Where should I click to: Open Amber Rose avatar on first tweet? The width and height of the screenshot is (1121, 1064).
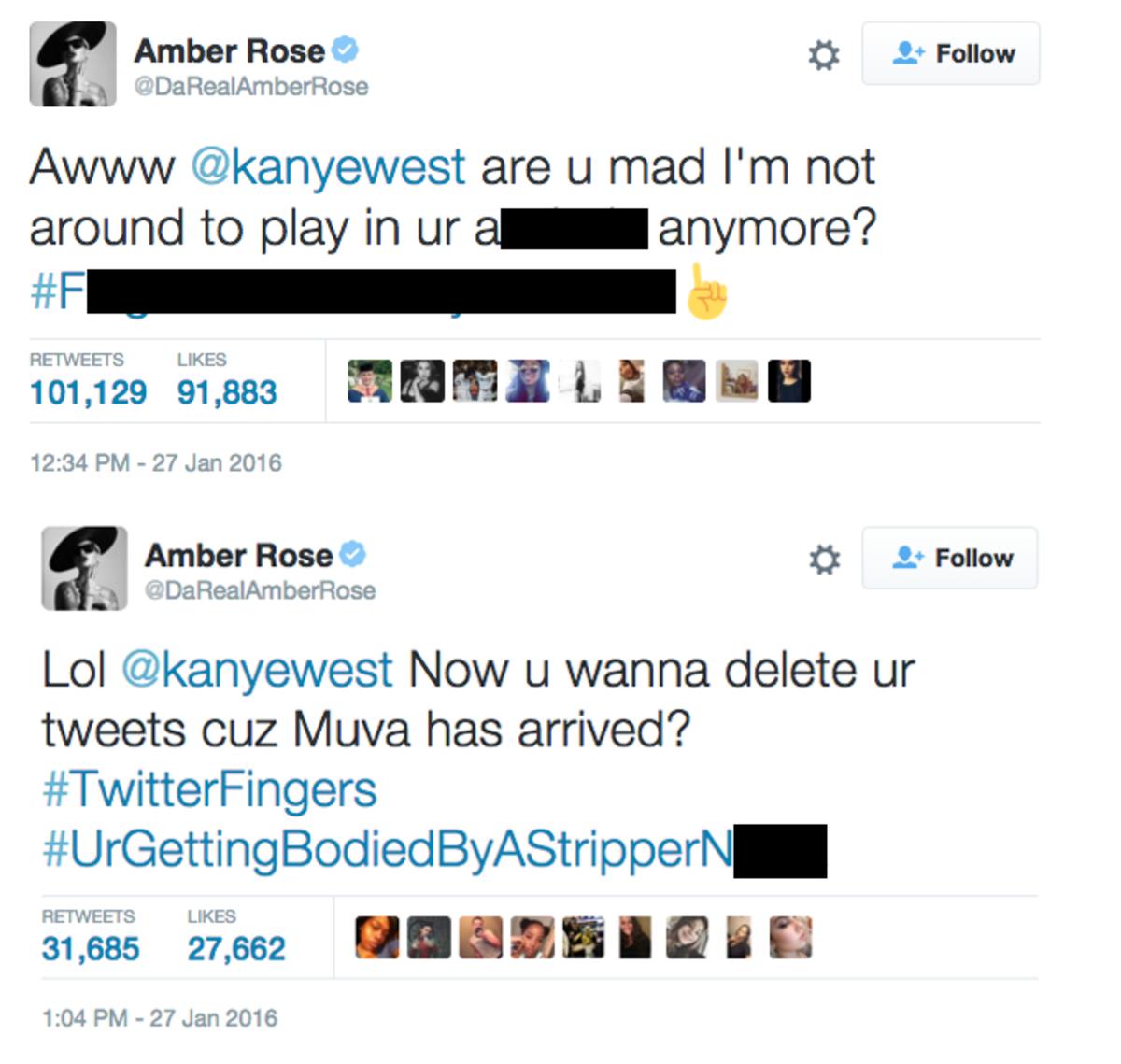73,64
